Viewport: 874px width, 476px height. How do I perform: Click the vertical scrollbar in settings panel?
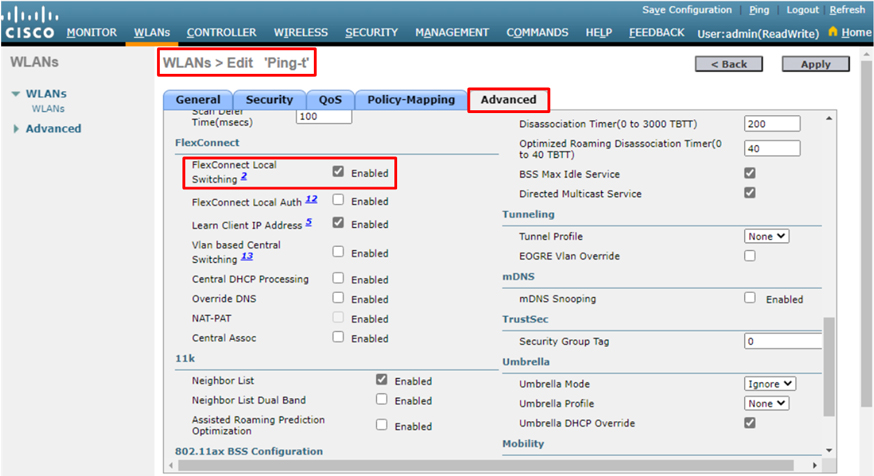coord(828,360)
